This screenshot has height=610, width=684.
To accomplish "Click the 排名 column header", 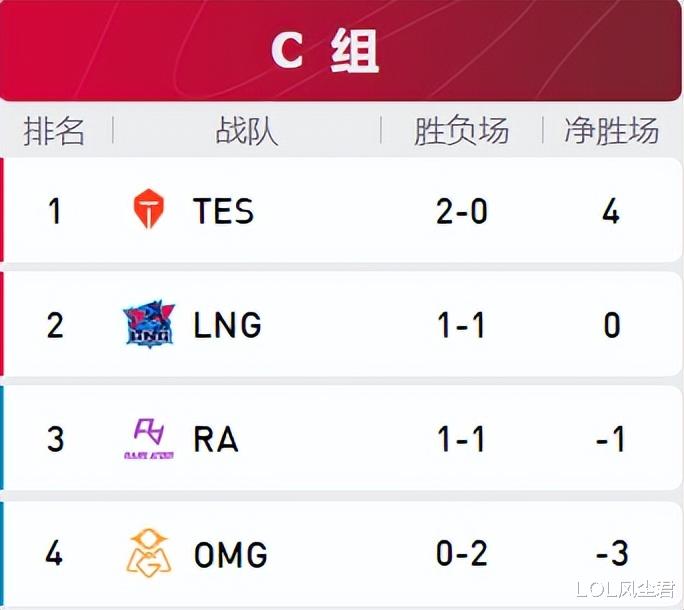I will click(x=54, y=130).
